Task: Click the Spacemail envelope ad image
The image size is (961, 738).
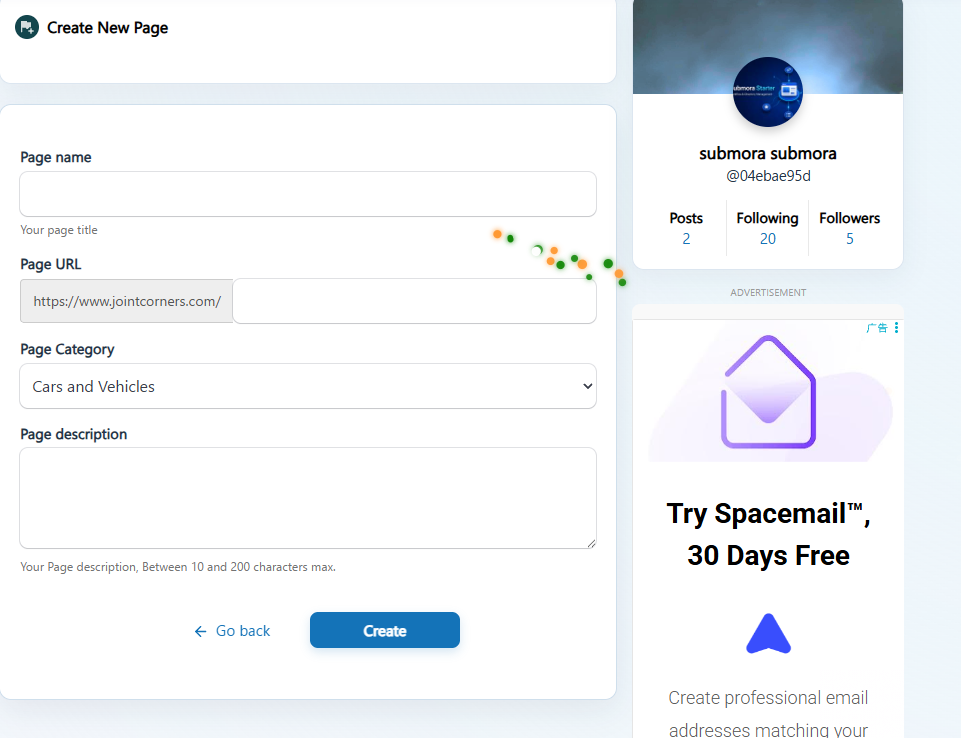Action: pyautogui.click(x=769, y=392)
